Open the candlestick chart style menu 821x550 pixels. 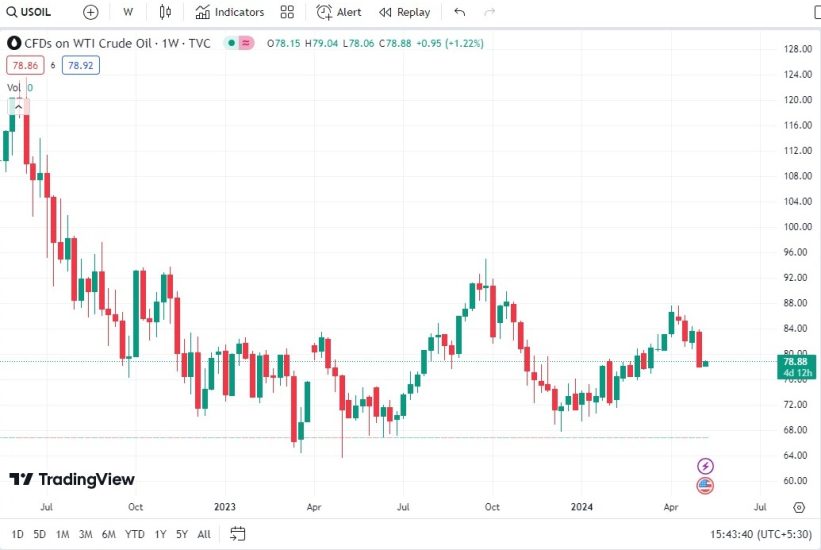click(165, 12)
